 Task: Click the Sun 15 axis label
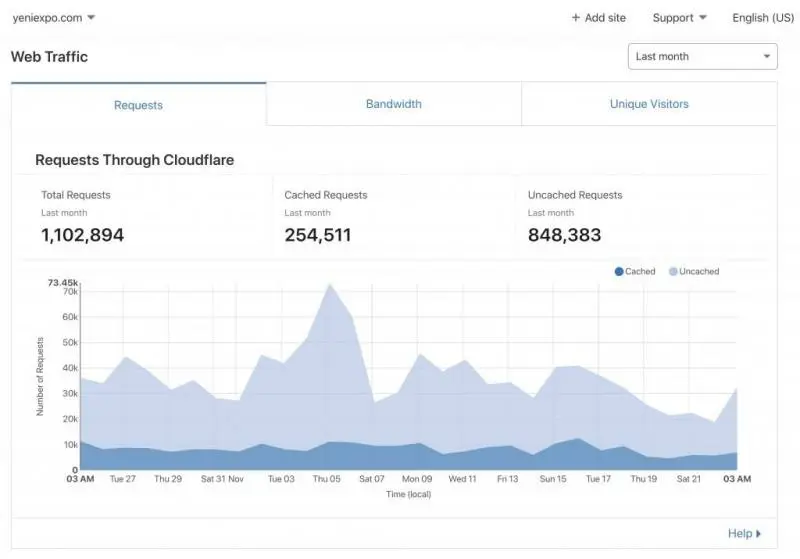click(x=553, y=479)
